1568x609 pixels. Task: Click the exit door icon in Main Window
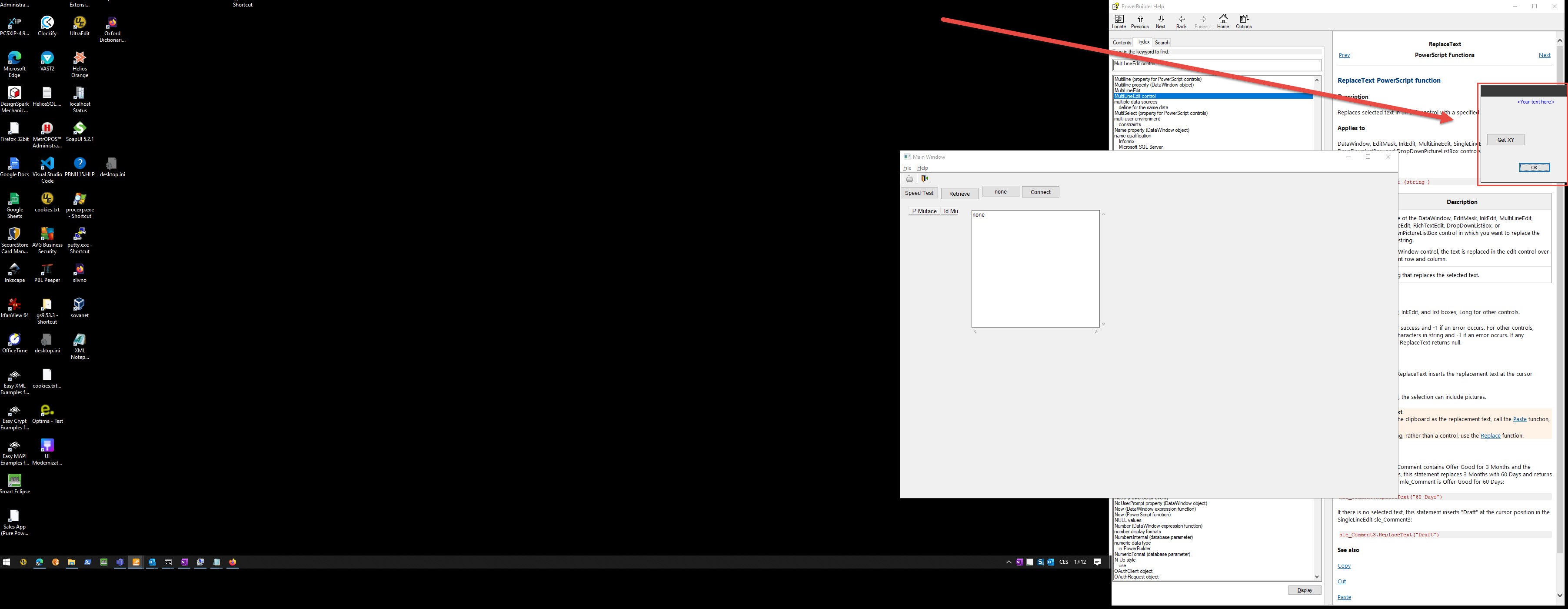[x=925, y=178]
